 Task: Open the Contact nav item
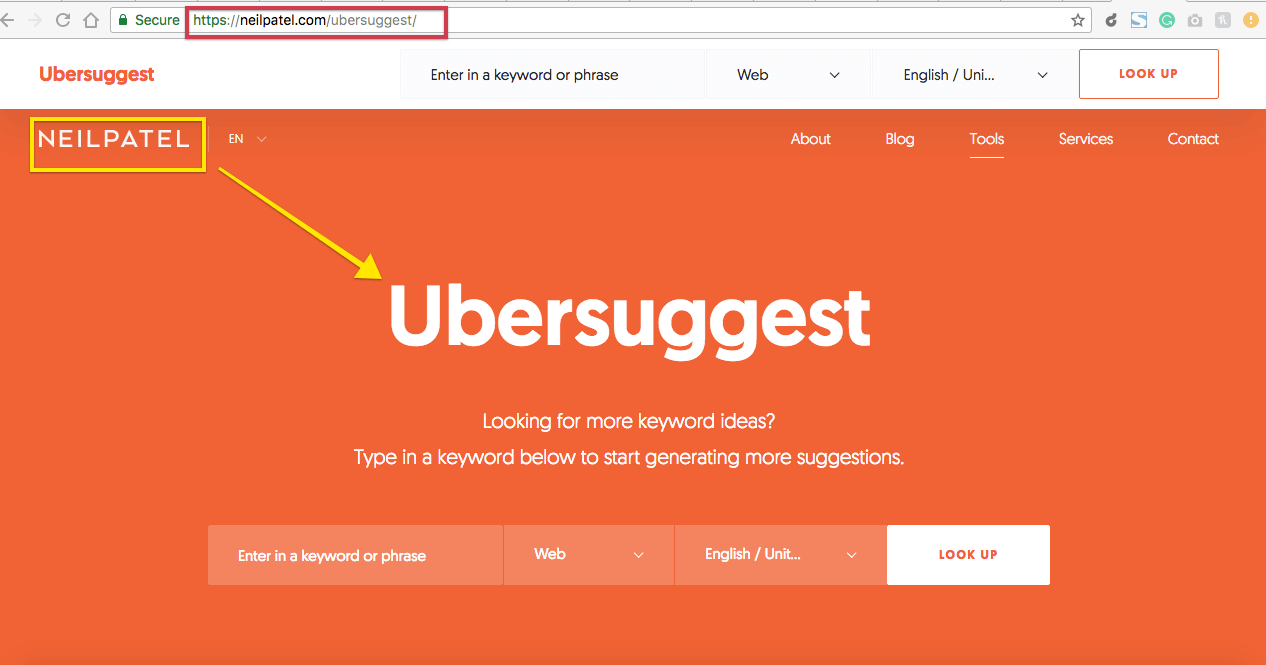(1193, 139)
